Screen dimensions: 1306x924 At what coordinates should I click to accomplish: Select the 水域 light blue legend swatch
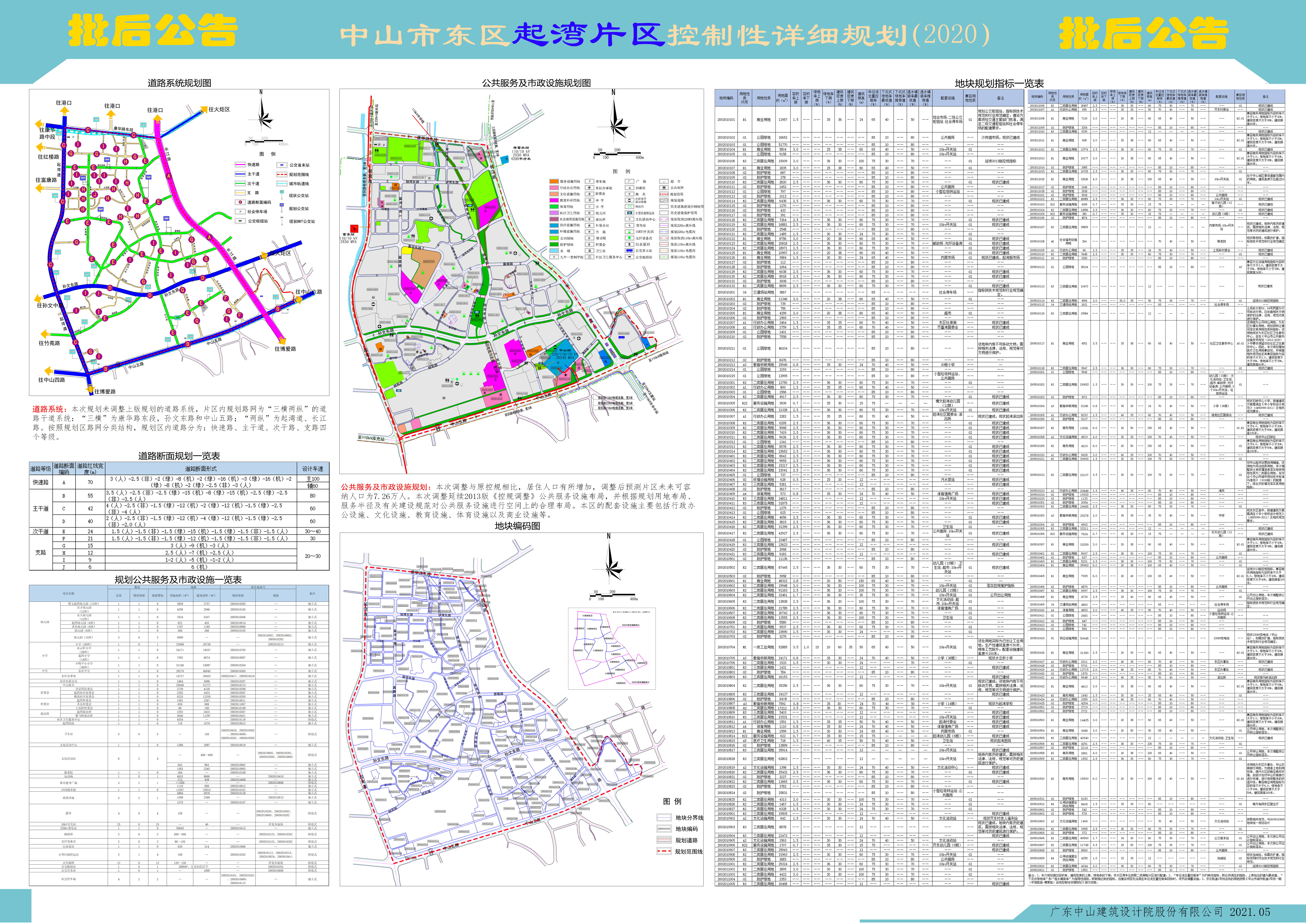click(x=554, y=251)
